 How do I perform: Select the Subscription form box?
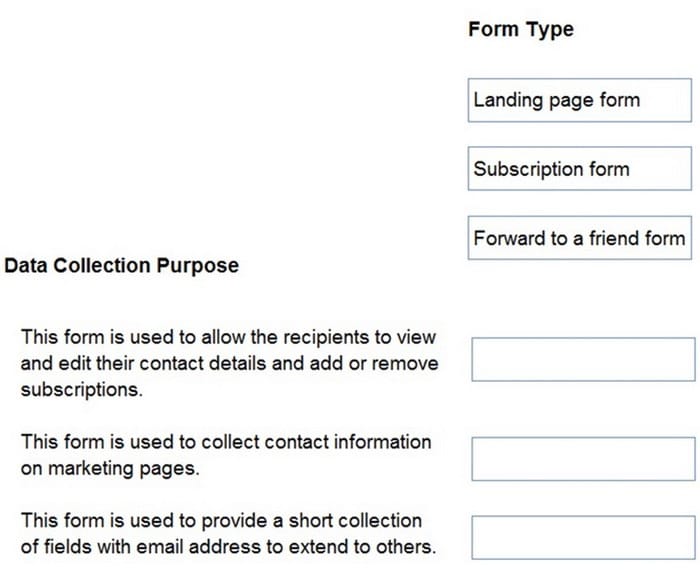[x=579, y=169]
